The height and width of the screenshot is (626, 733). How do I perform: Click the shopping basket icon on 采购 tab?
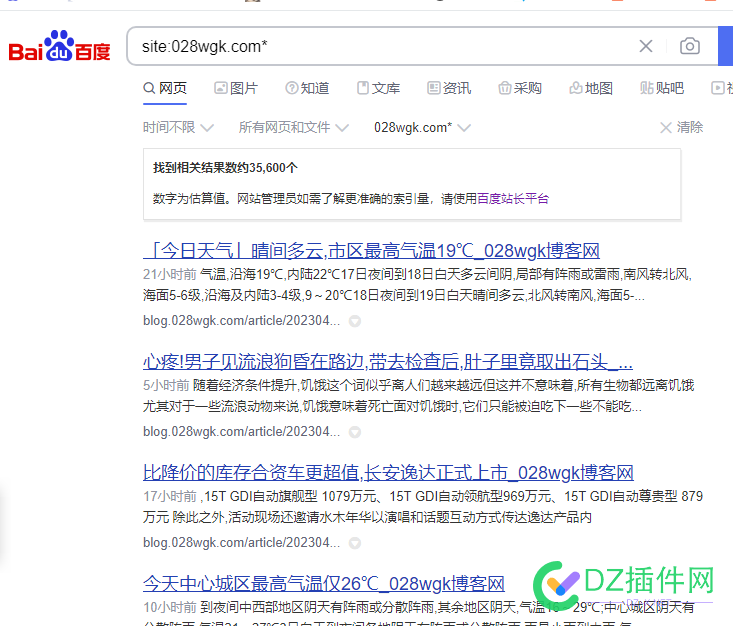click(x=505, y=88)
